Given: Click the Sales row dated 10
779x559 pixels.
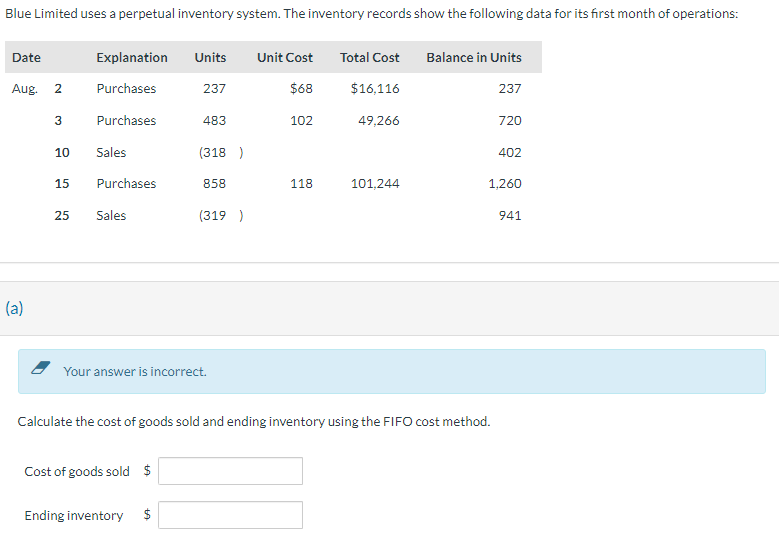Looking at the screenshot, I should pyautogui.click(x=273, y=152).
